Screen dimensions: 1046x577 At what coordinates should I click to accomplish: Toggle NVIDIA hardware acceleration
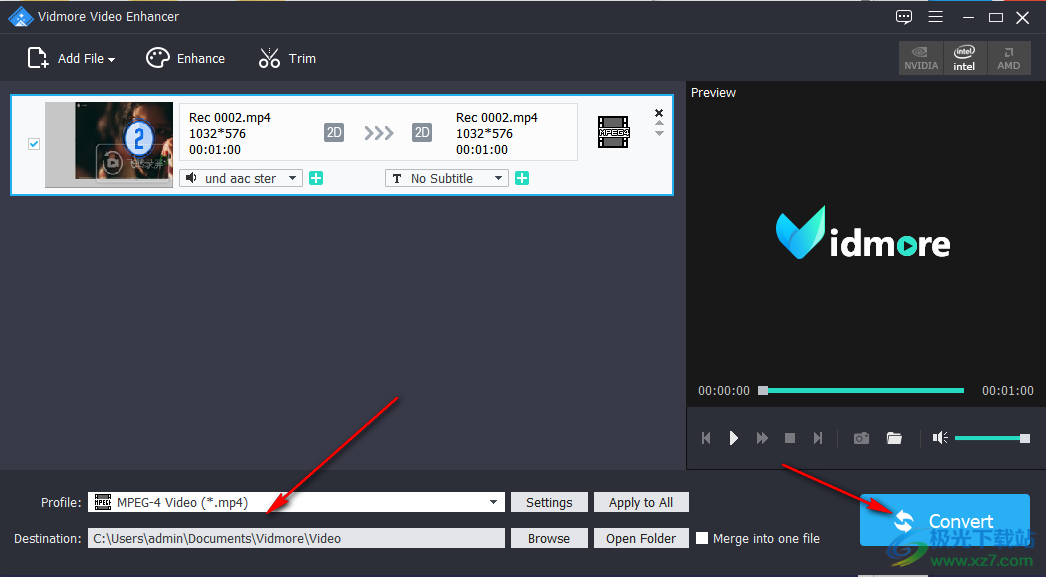pos(921,58)
